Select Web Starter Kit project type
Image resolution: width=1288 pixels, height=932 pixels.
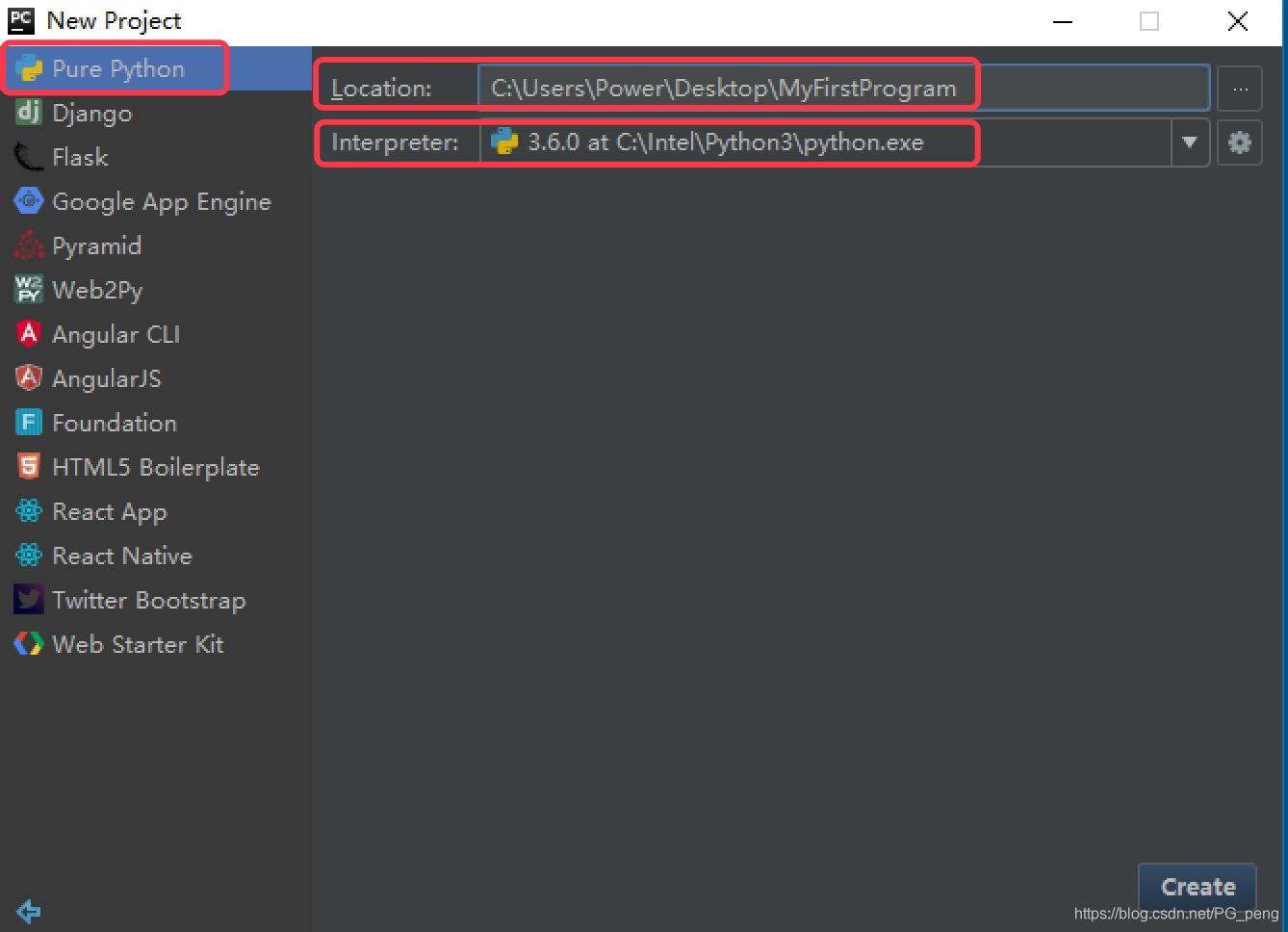click(156, 644)
